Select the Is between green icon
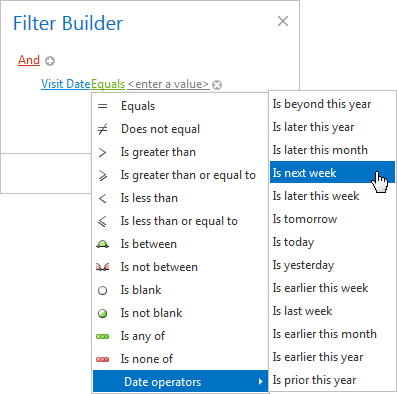 pyautogui.click(x=102, y=245)
